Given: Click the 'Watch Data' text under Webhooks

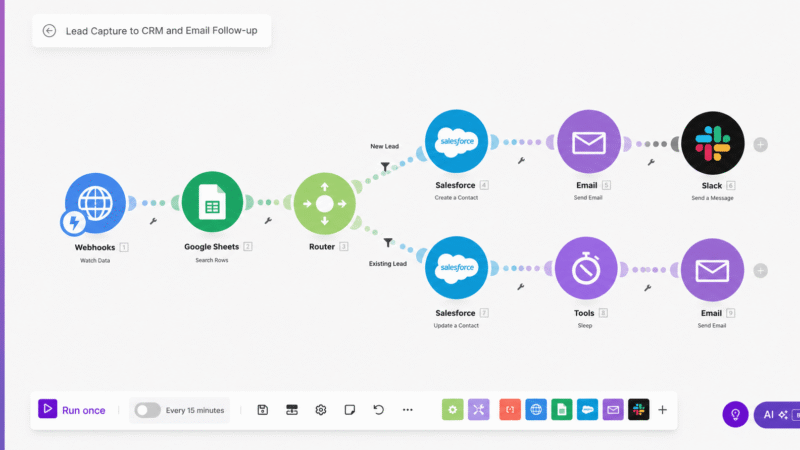Looking at the screenshot, I should pos(95,260).
